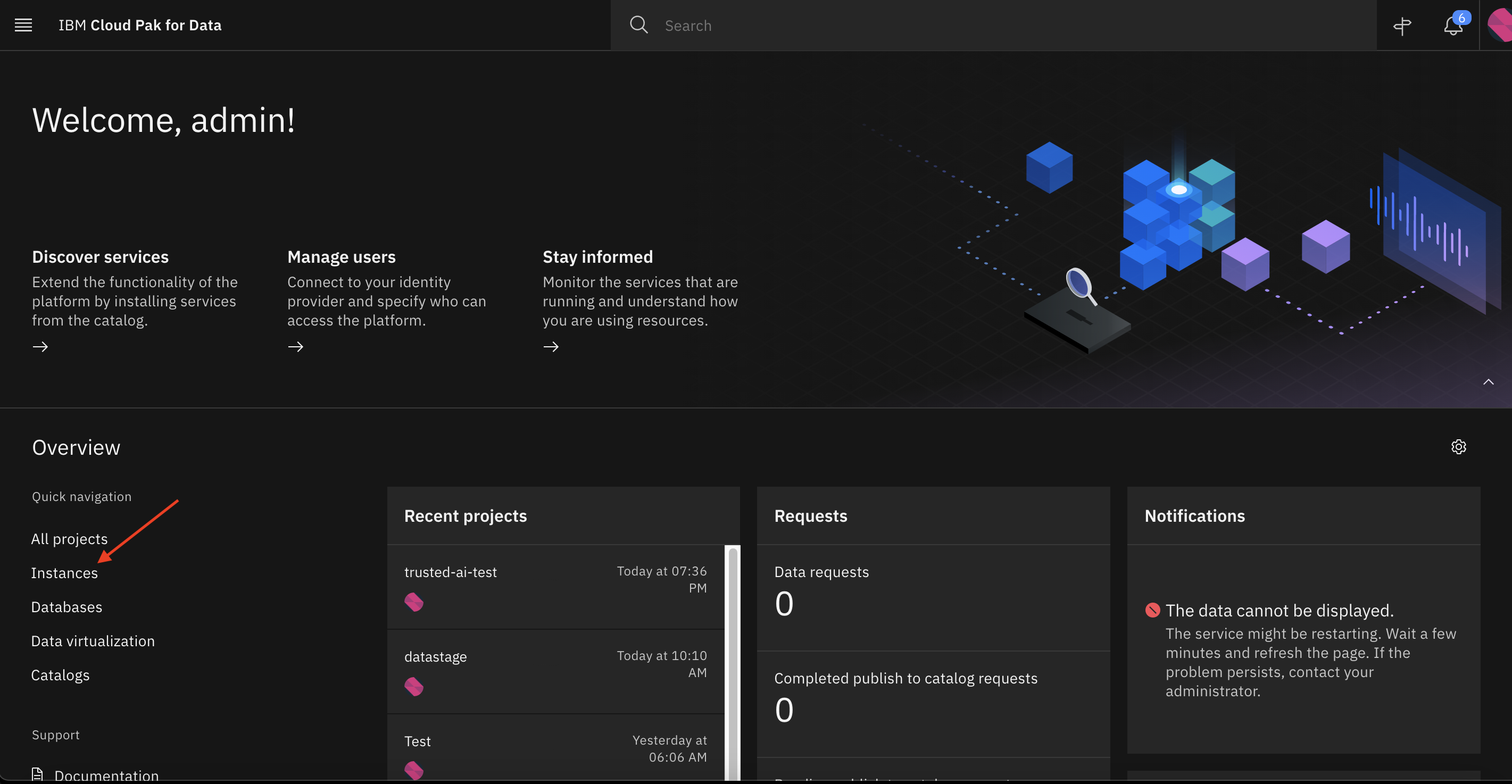The image size is (1512, 784).
Task: Click IBM Cloud Pak for Data title
Action: point(140,25)
